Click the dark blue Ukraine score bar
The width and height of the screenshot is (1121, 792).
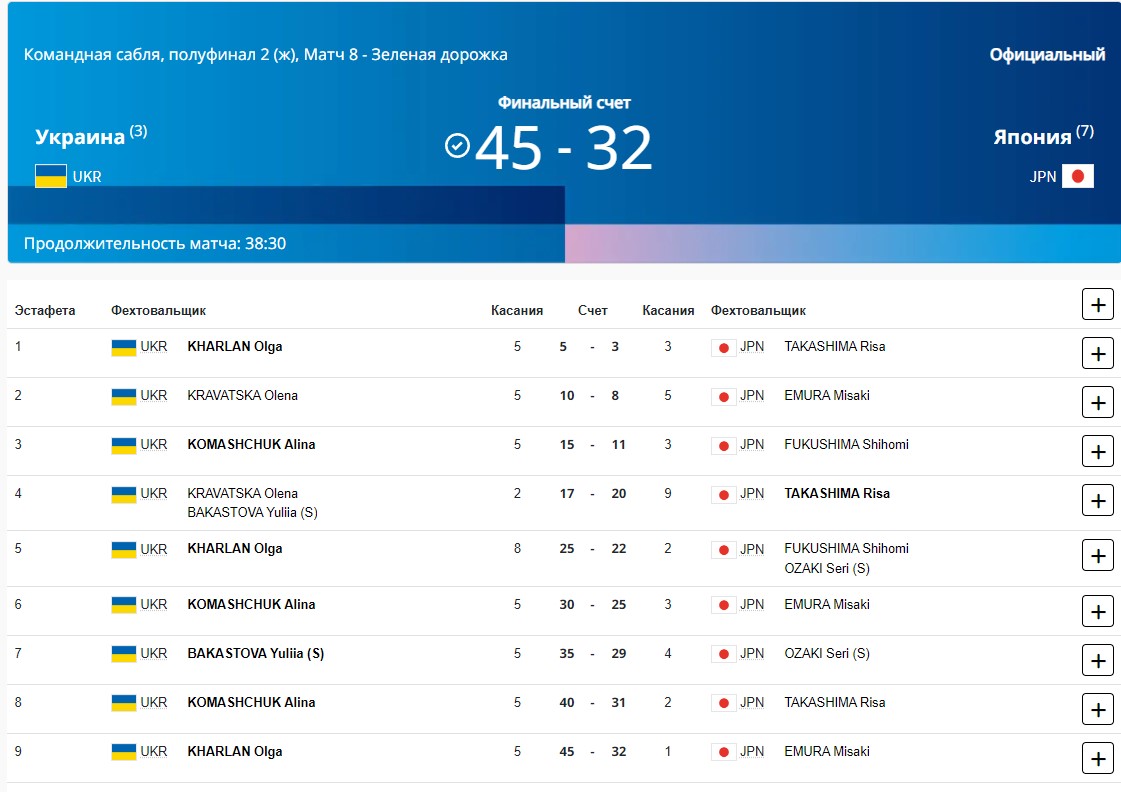click(286, 205)
